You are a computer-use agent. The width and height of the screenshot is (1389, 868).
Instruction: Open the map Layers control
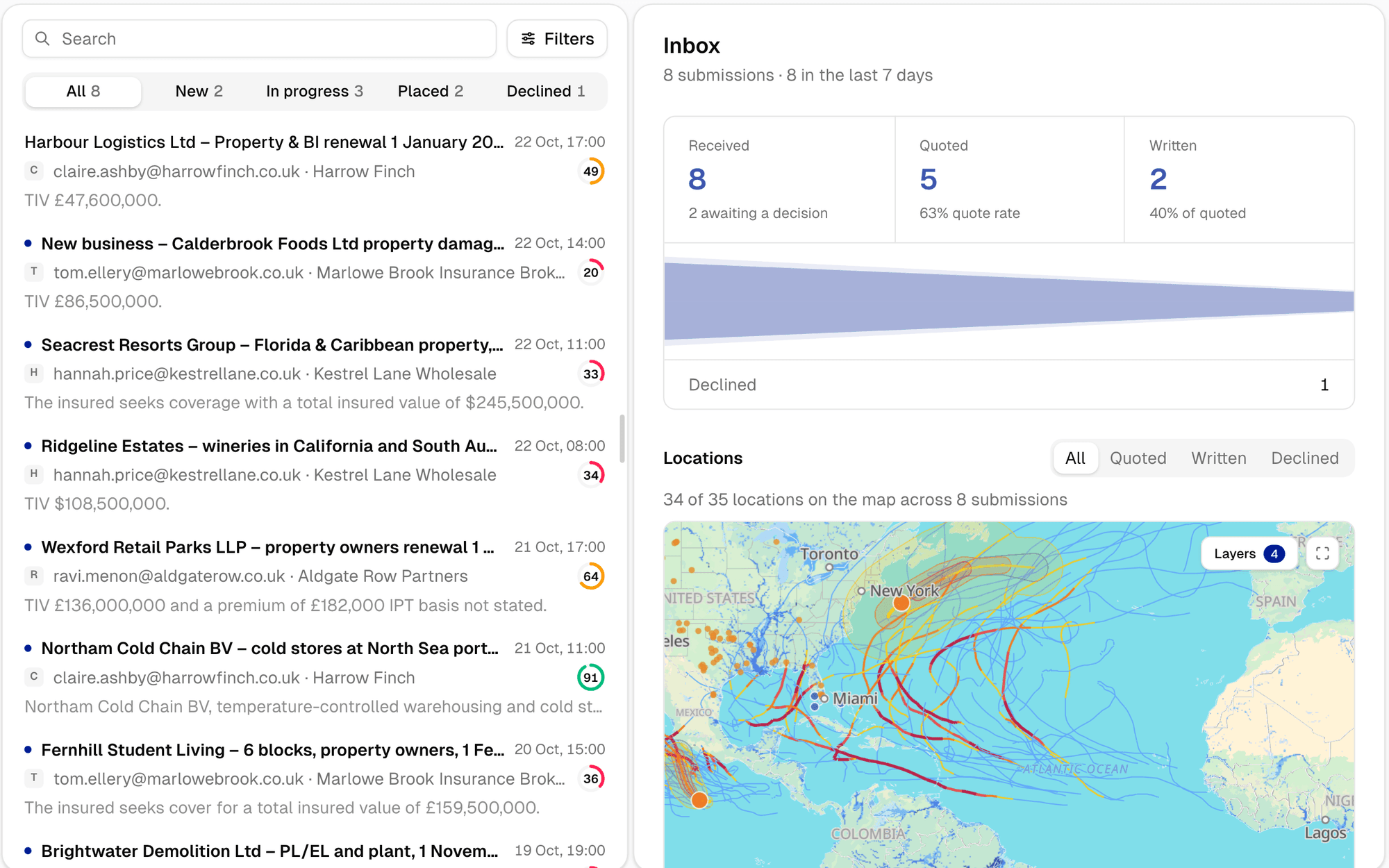[x=1249, y=553]
